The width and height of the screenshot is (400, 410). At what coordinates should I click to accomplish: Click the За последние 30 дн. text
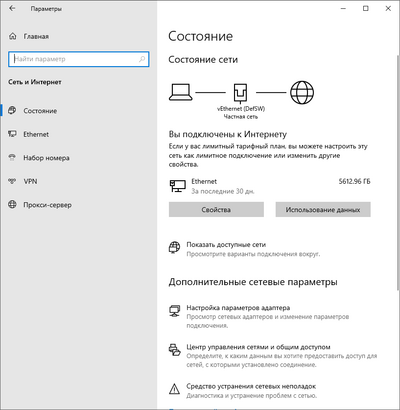click(x=223, y=191)
